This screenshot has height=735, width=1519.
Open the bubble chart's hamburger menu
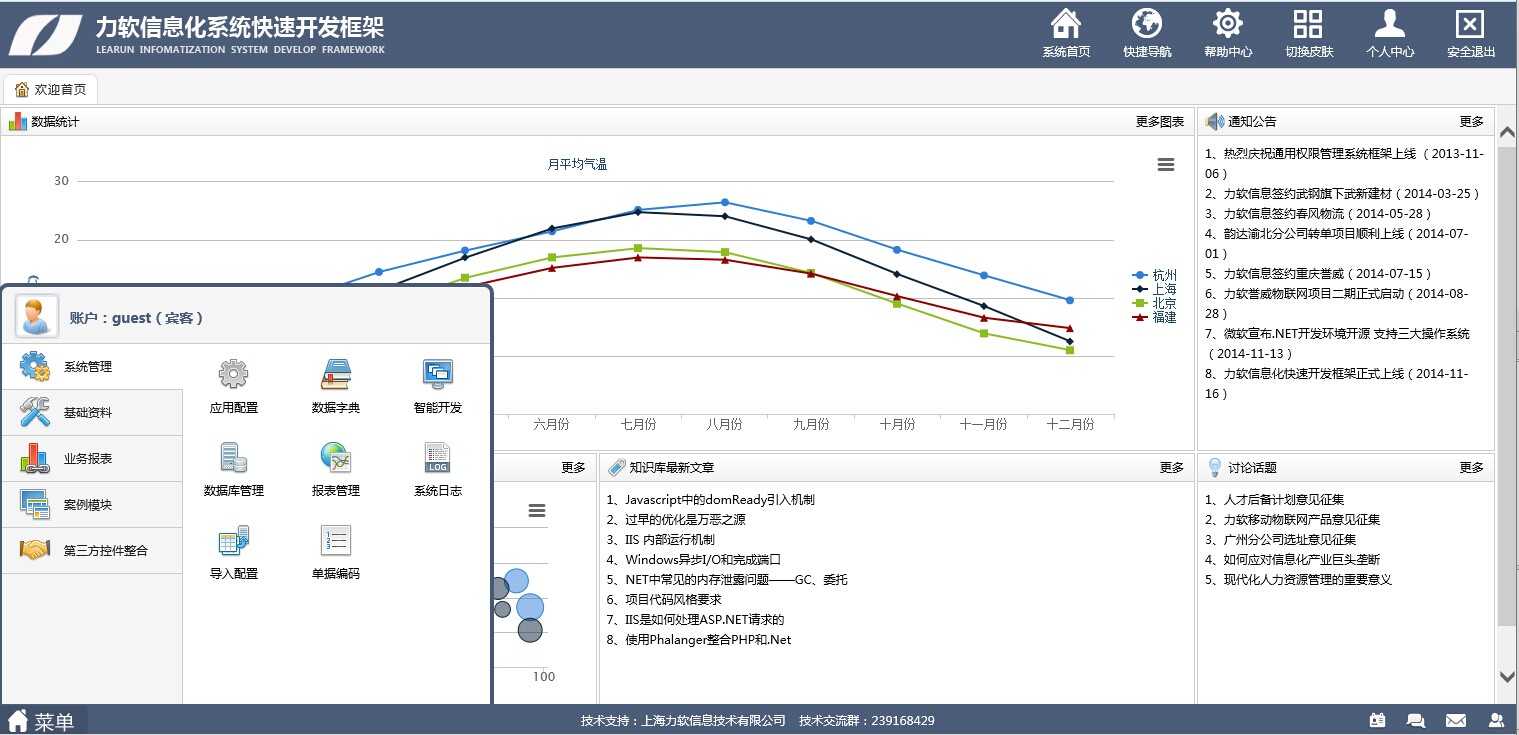pyautogui.click(x=537, y=511)
